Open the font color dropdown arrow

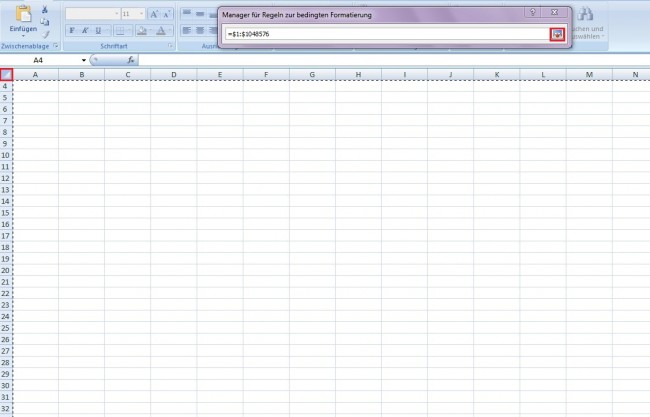(170, 30)
